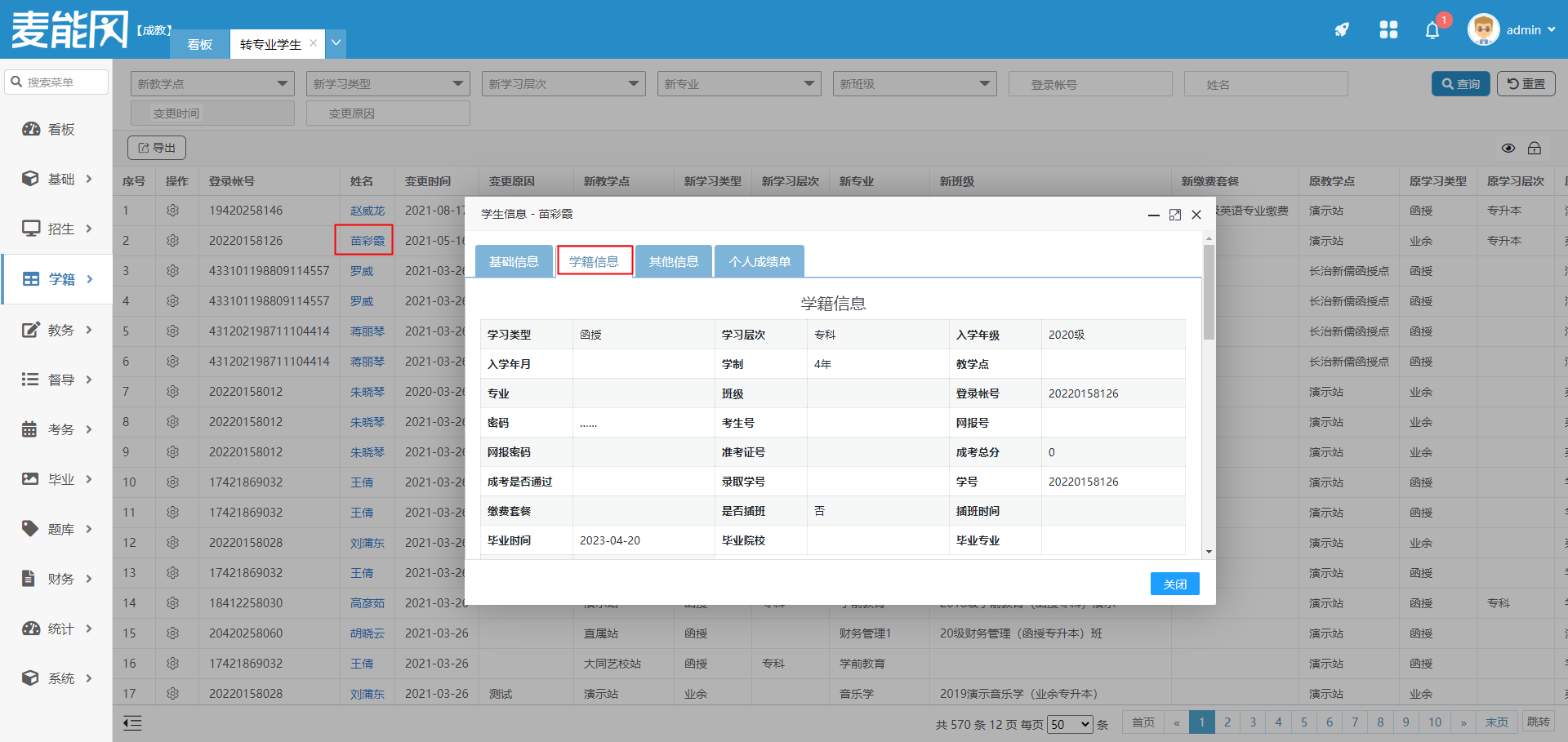Click the 关闭 button in the dialog
The image size is (1568, 742).
point(1174,584)
